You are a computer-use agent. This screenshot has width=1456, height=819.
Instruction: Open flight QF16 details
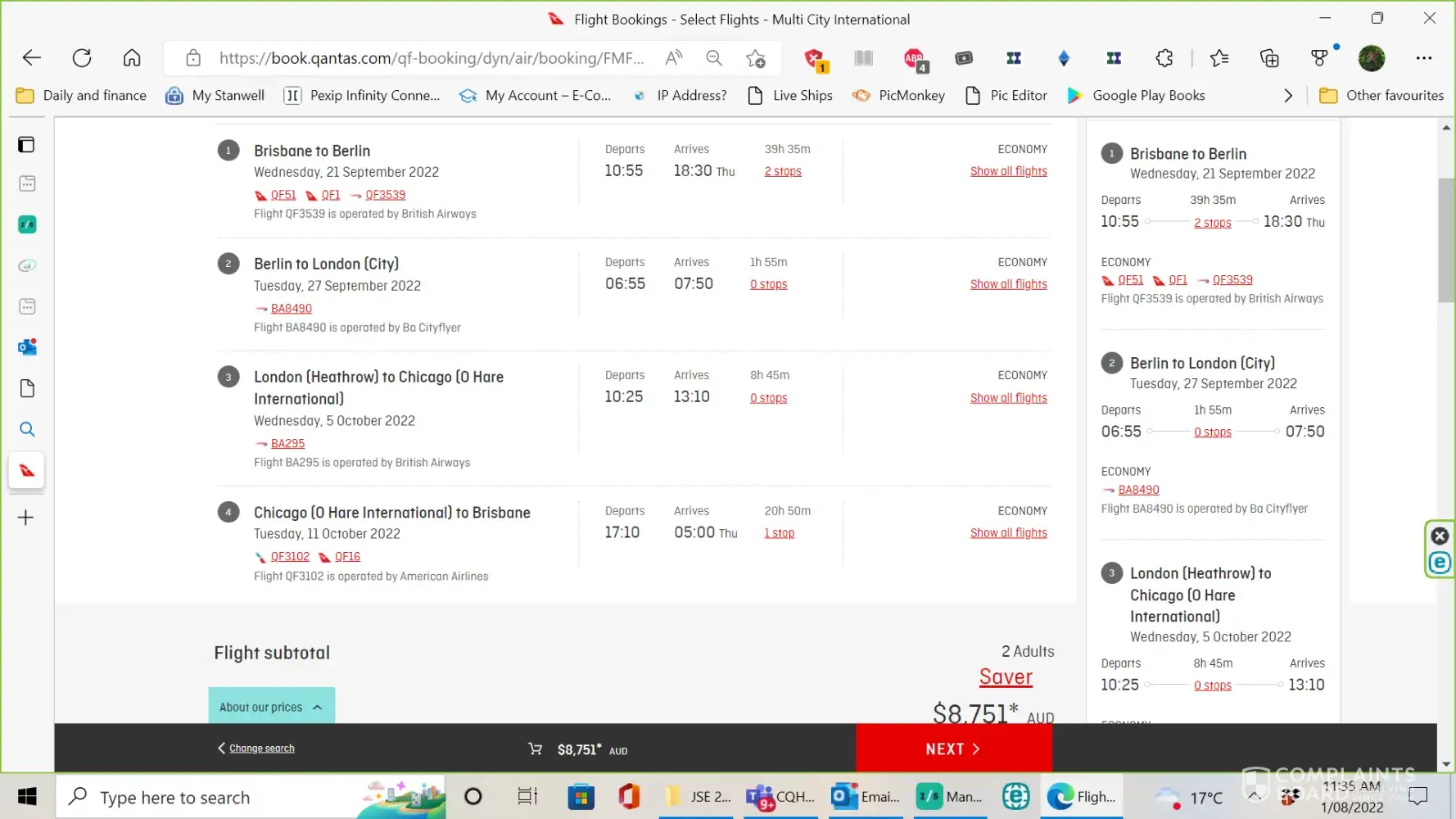347,557
